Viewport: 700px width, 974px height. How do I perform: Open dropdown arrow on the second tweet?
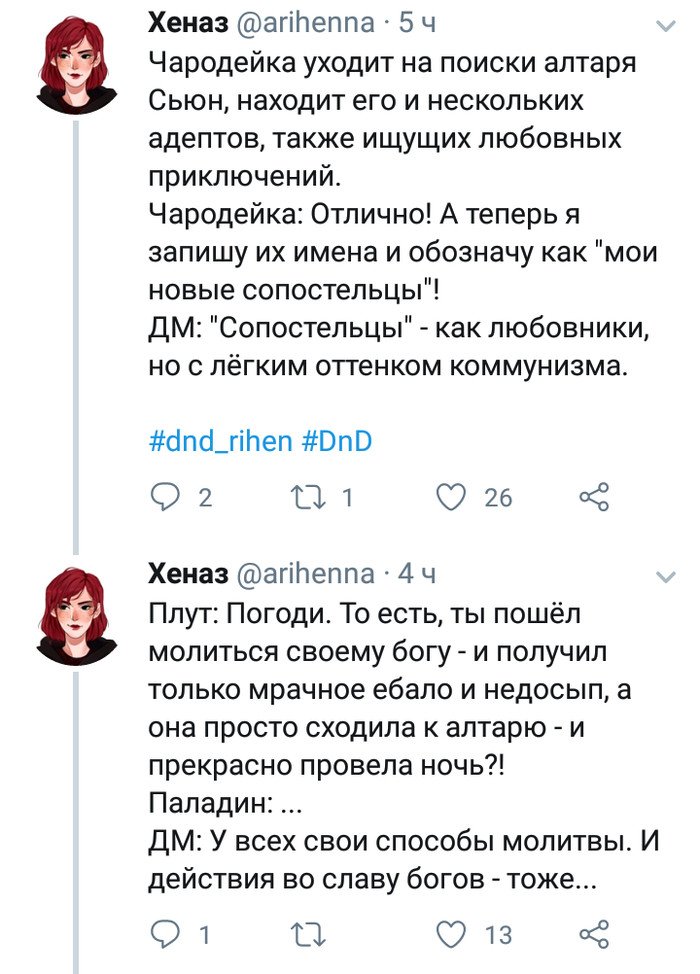pos(665,577)
